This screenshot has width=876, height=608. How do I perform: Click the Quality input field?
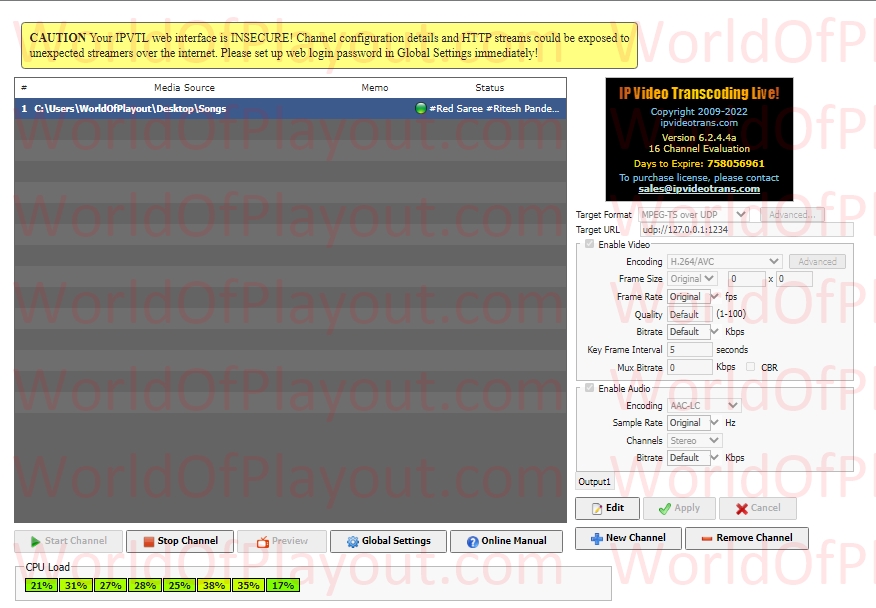[689, 314]
